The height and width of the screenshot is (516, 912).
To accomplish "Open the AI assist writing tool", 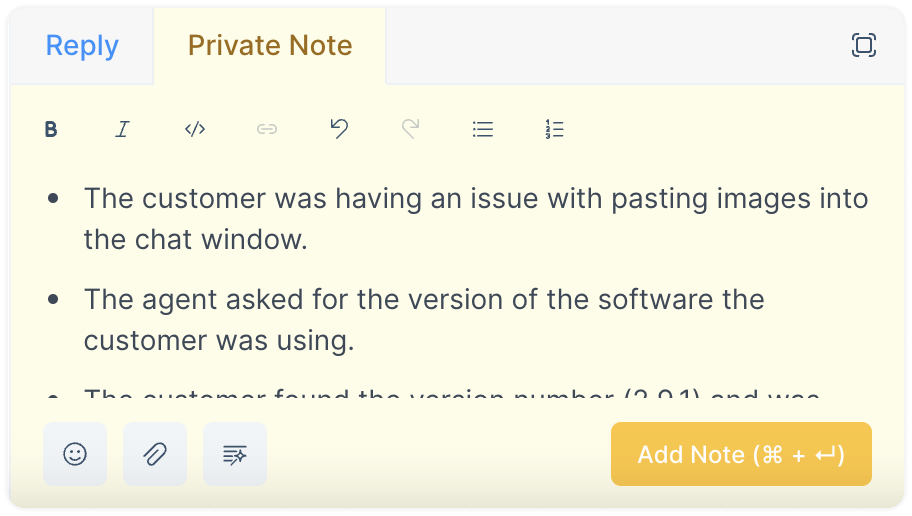I will (235, 454).
